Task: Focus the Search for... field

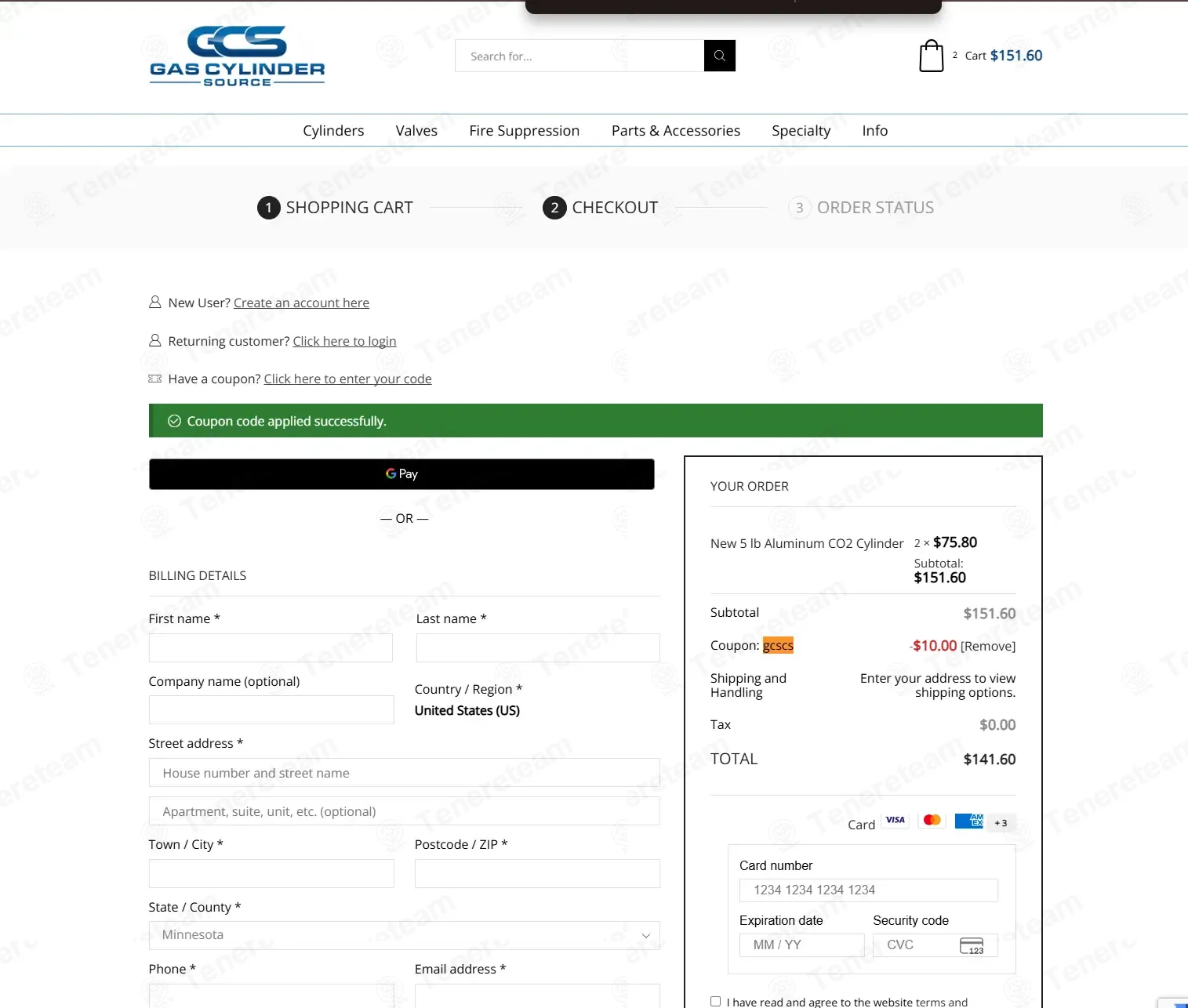Action: (x=579, y=56)
